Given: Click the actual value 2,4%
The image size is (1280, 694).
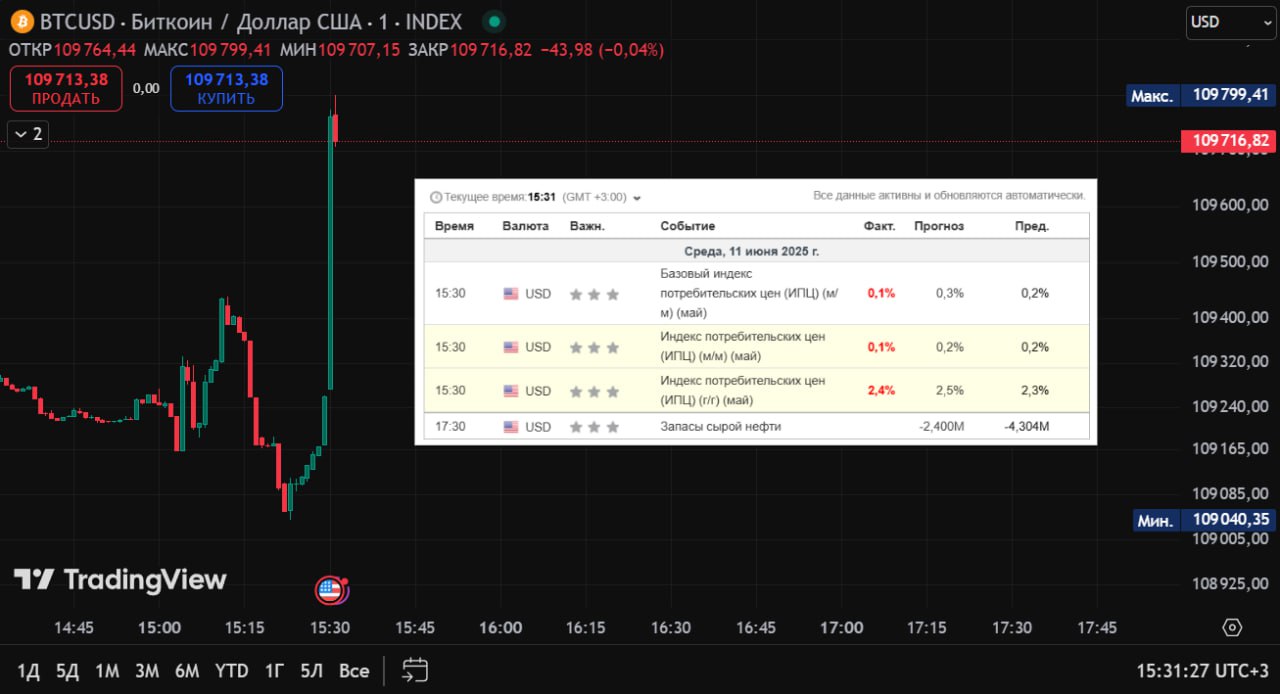Looking at the screenshot, I should [x=882, y=391].
